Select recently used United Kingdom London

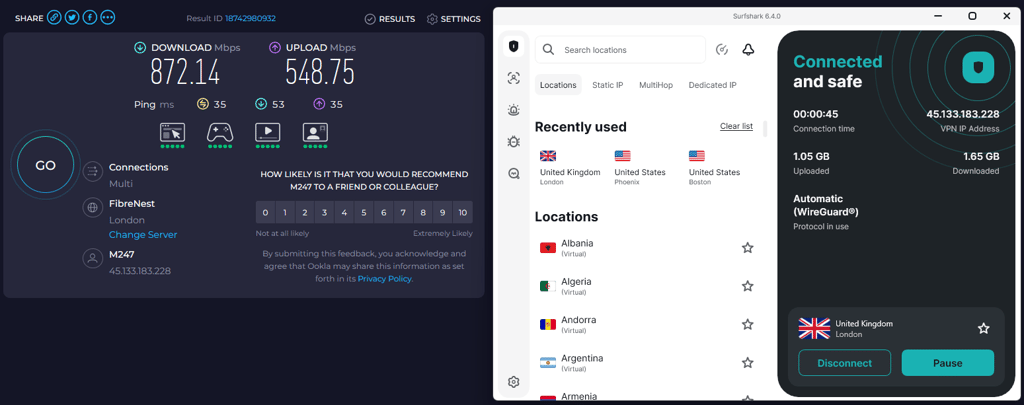pos(569,168)
